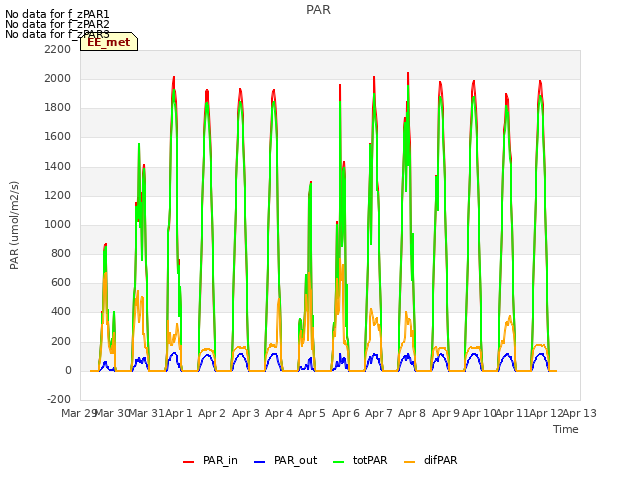Click the Apr 1 x-axis date label
The height and width of the screenshot is (480, 640).
(x=178, y=413)
